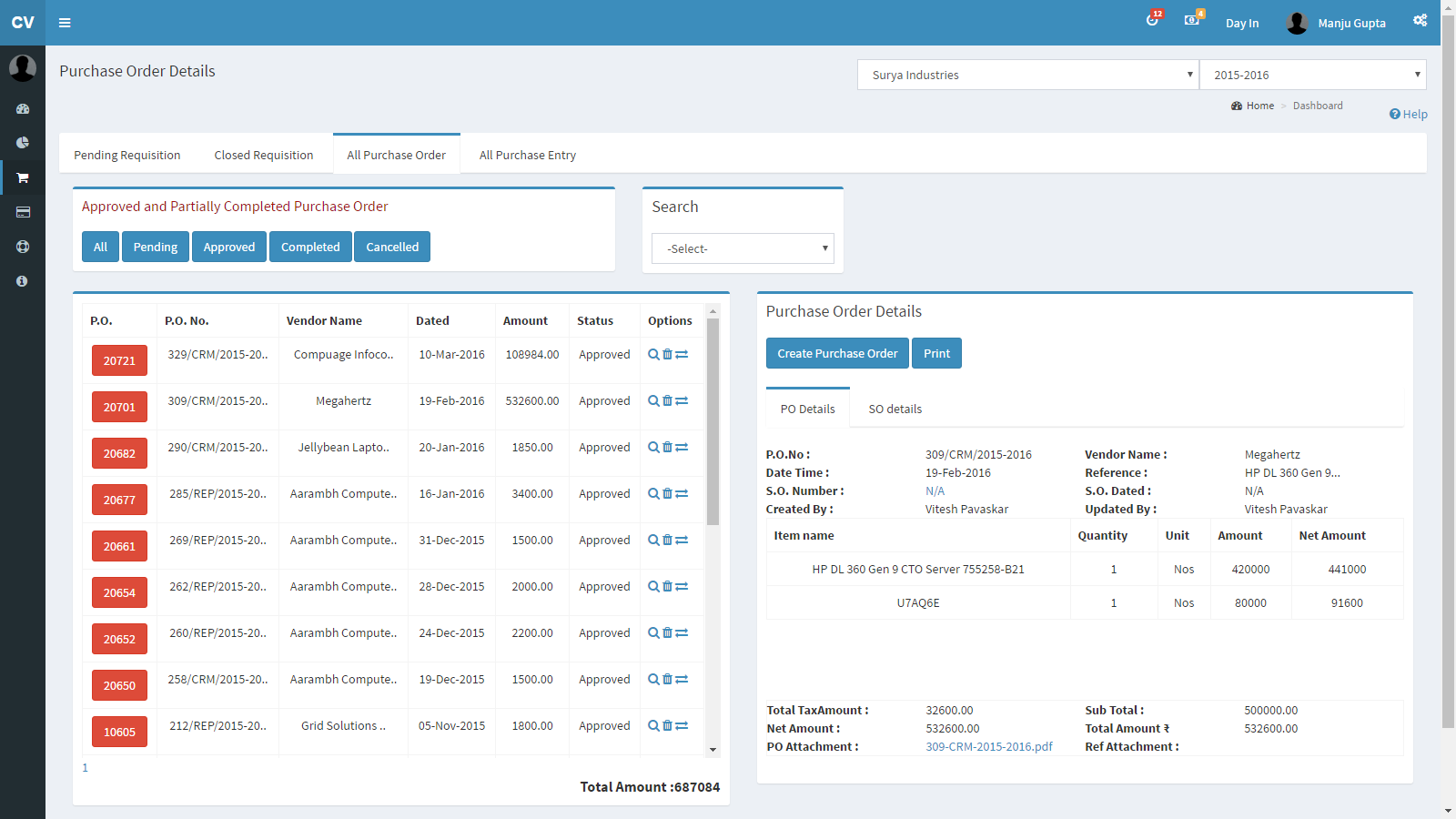Select the amount 532600.00 in Megahertz row
1456x819 pixels.
(x=532, y=400)
